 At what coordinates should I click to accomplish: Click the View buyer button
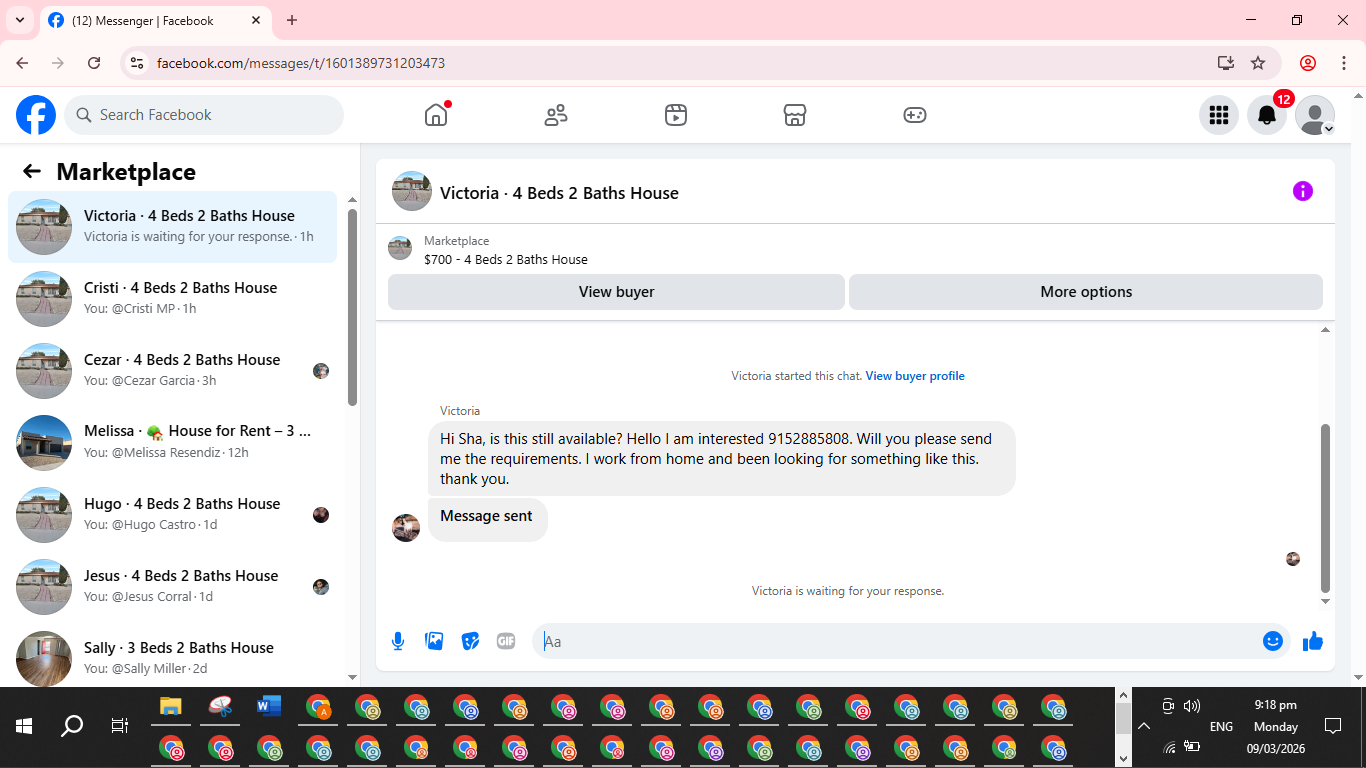tap(616, 292)
